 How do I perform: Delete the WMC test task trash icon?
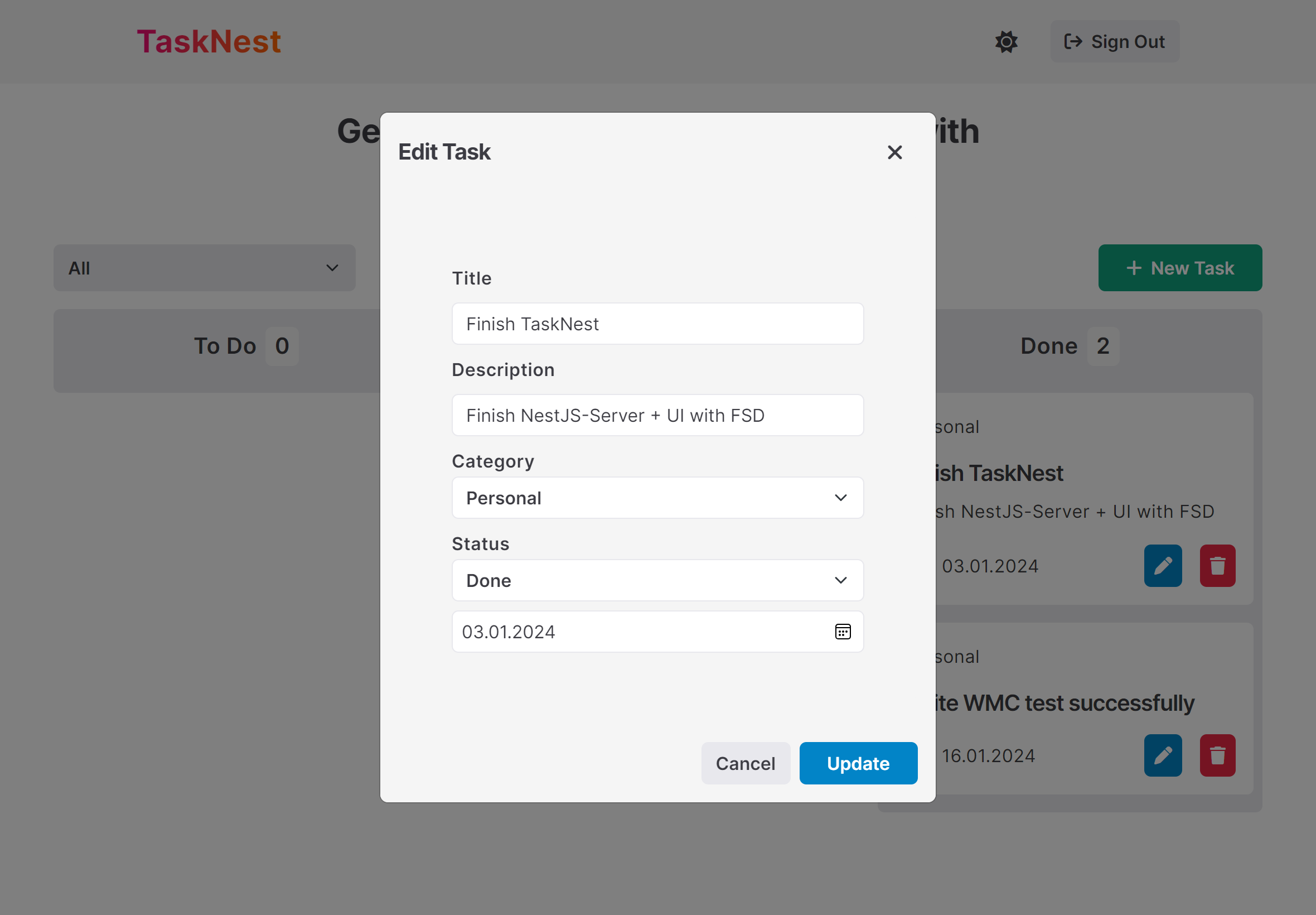pos(1217,755)
